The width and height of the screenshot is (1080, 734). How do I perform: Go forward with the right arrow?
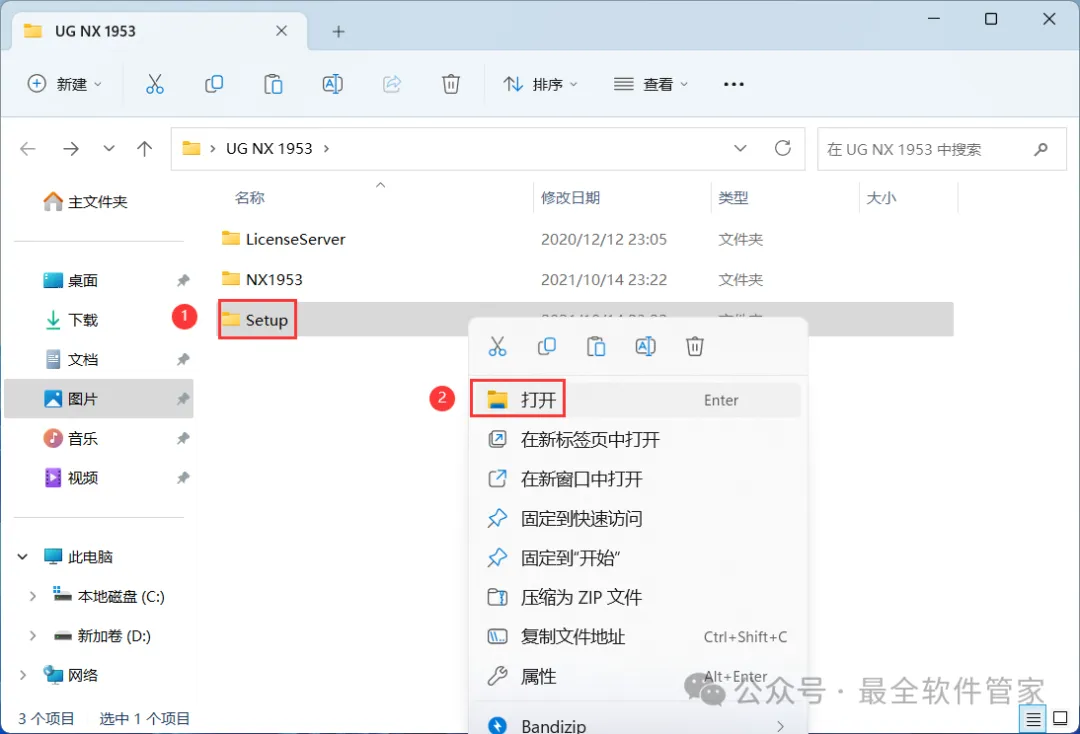click(x=71, y=149)
